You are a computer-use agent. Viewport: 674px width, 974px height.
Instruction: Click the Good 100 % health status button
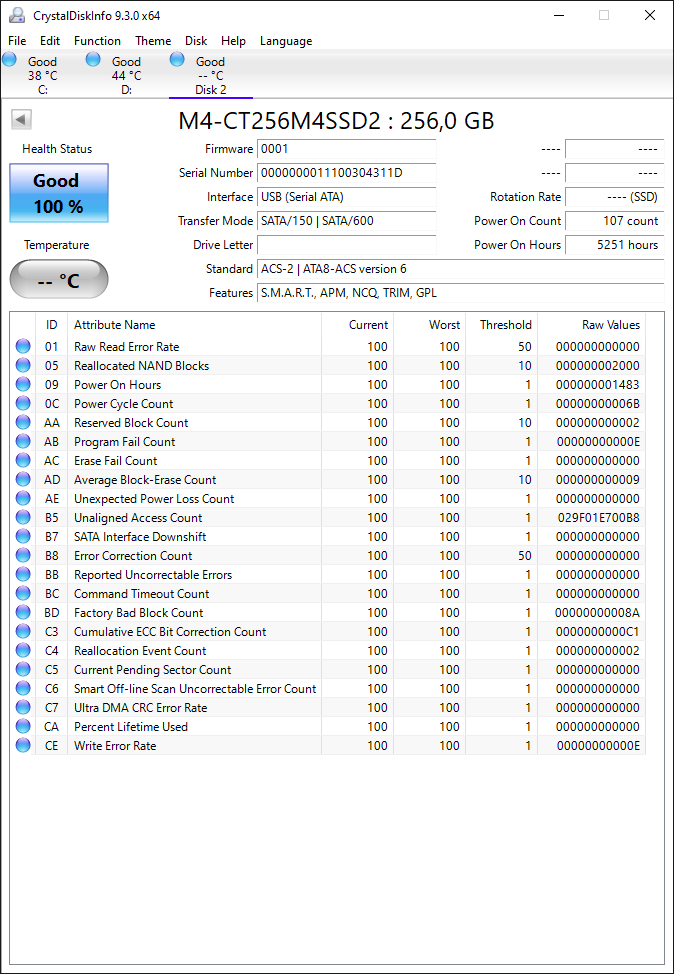[x=59, y=193]
